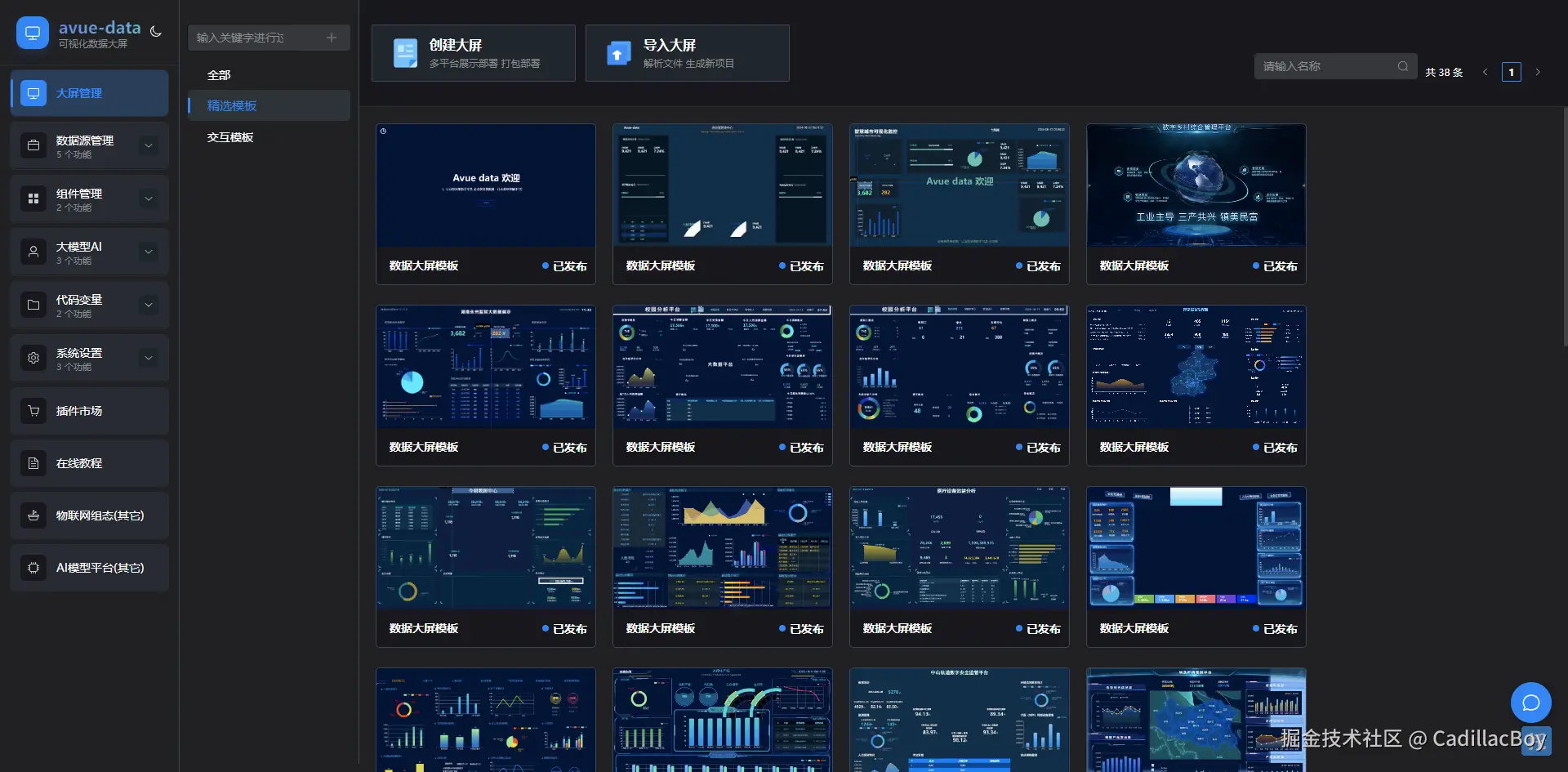Go to the next page arrow
The height and width of the screenshot is (772, 1568).
(1537, 72)
